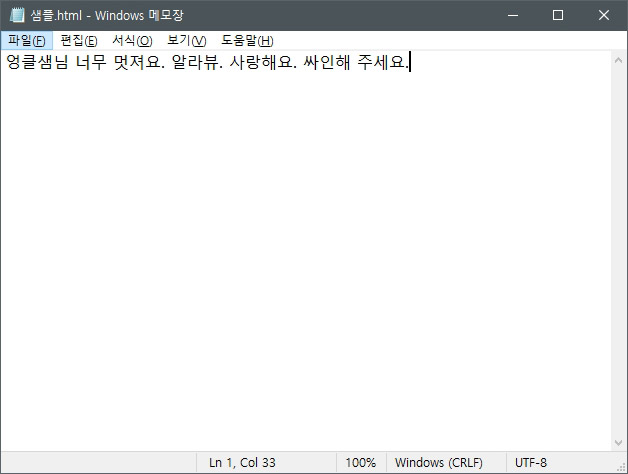This screenshot has height=474, width=628.
Task: Click the Notepad icon in title bar
Action: pos(17,15)
